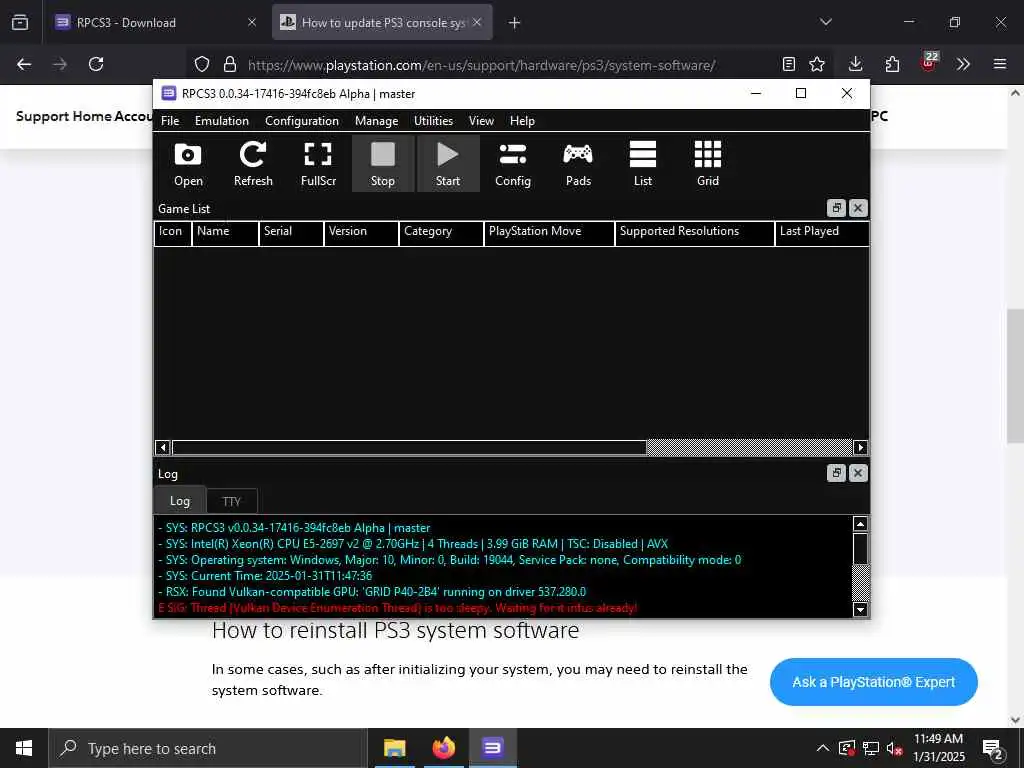This screenshot has height=768, width=1024.
Task: Open the Help menu in RPCS3
Action: tap(522, 121)
